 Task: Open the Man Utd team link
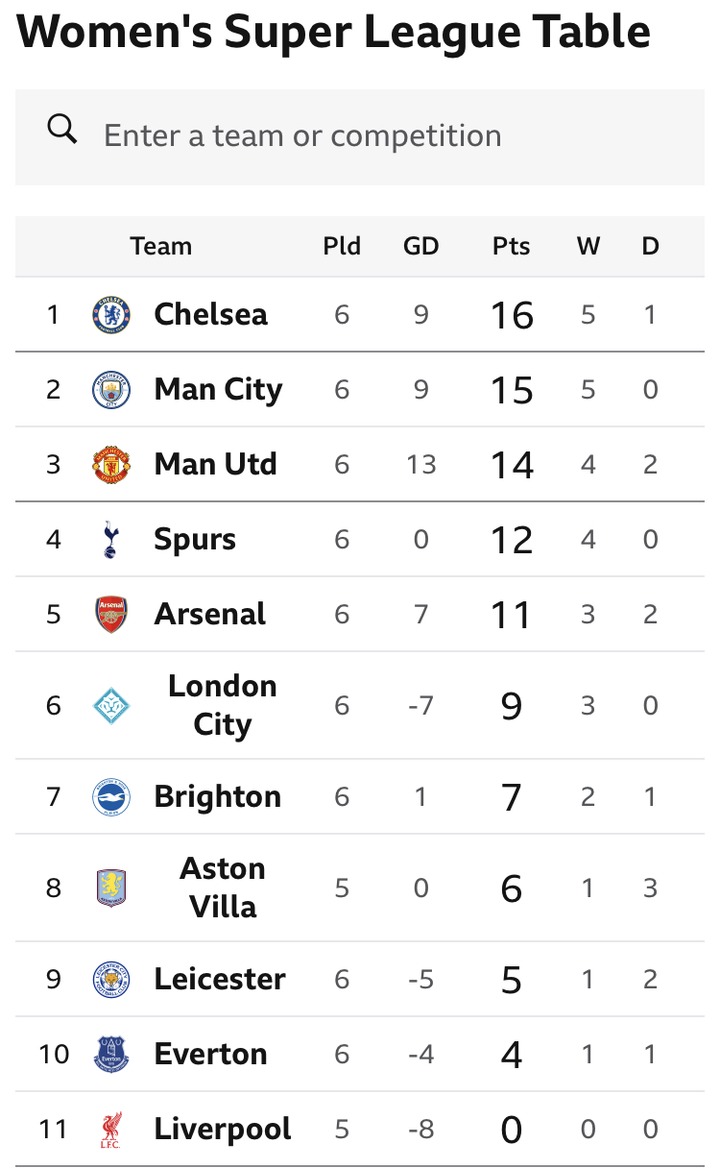(215, 465)
